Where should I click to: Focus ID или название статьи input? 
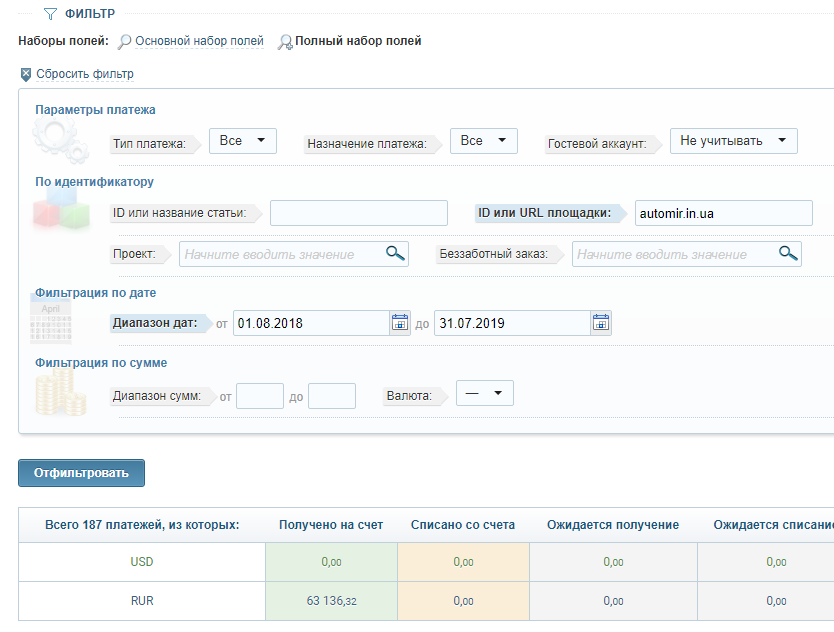[358, 213]
